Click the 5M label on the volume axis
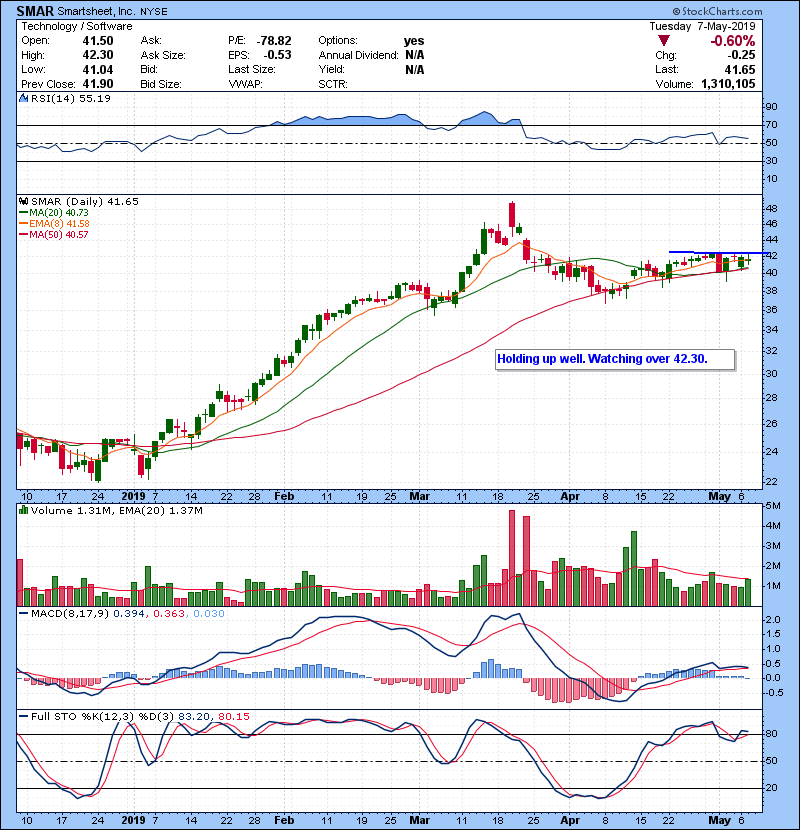 774,506
